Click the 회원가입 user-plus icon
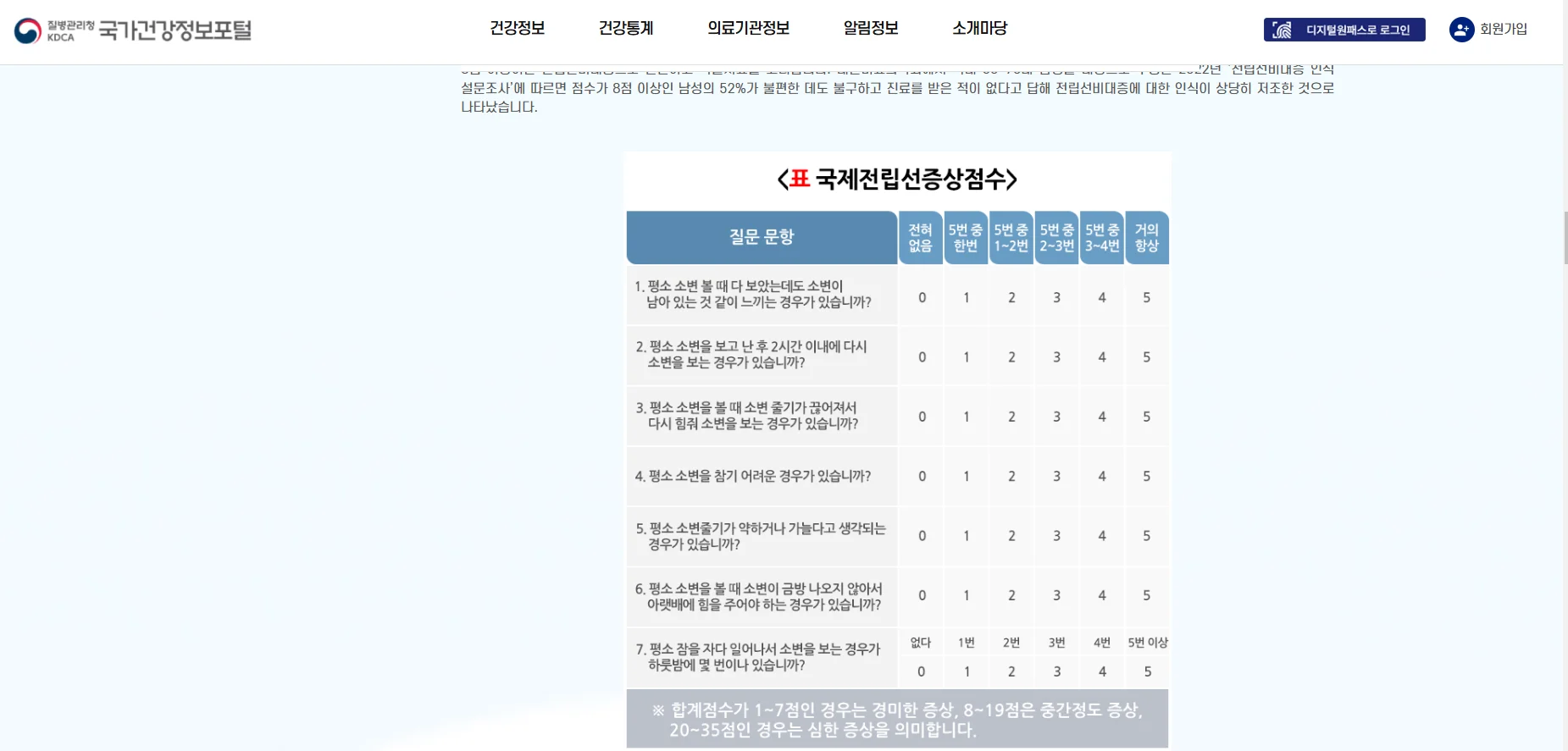The height and width of the screenshot is (751, 1568). point(1461,30)
